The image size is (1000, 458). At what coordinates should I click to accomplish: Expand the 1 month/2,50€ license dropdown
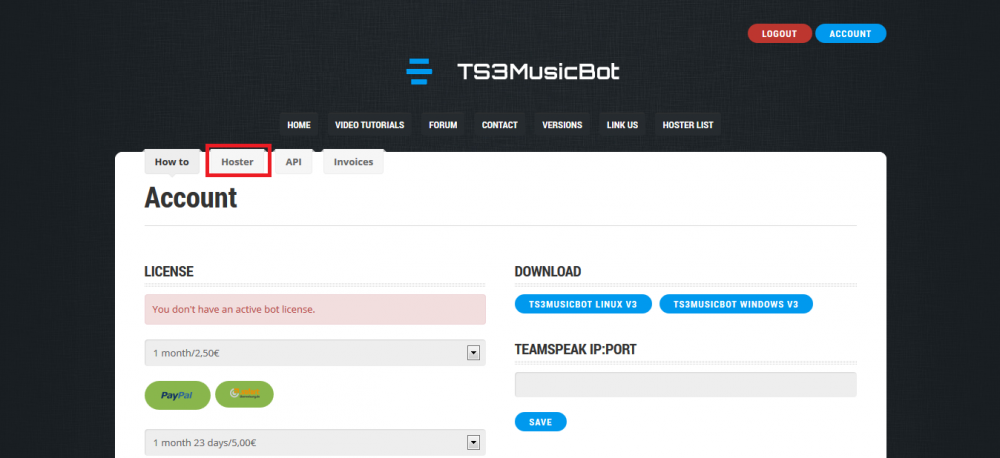click(315, 352)
